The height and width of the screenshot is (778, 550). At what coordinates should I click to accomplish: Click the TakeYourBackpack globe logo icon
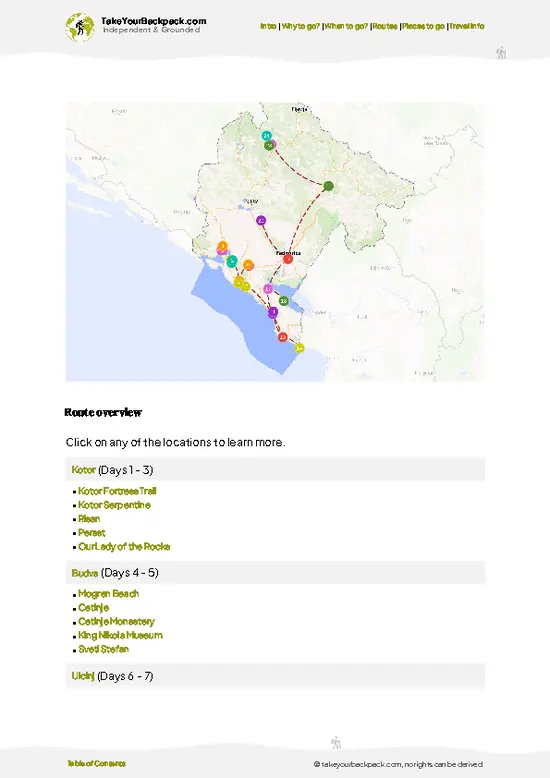(79, 27)
